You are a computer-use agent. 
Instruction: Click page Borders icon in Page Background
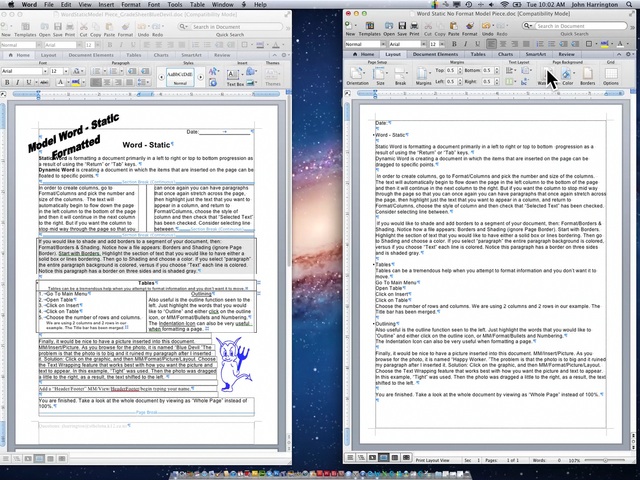(587, 73)
